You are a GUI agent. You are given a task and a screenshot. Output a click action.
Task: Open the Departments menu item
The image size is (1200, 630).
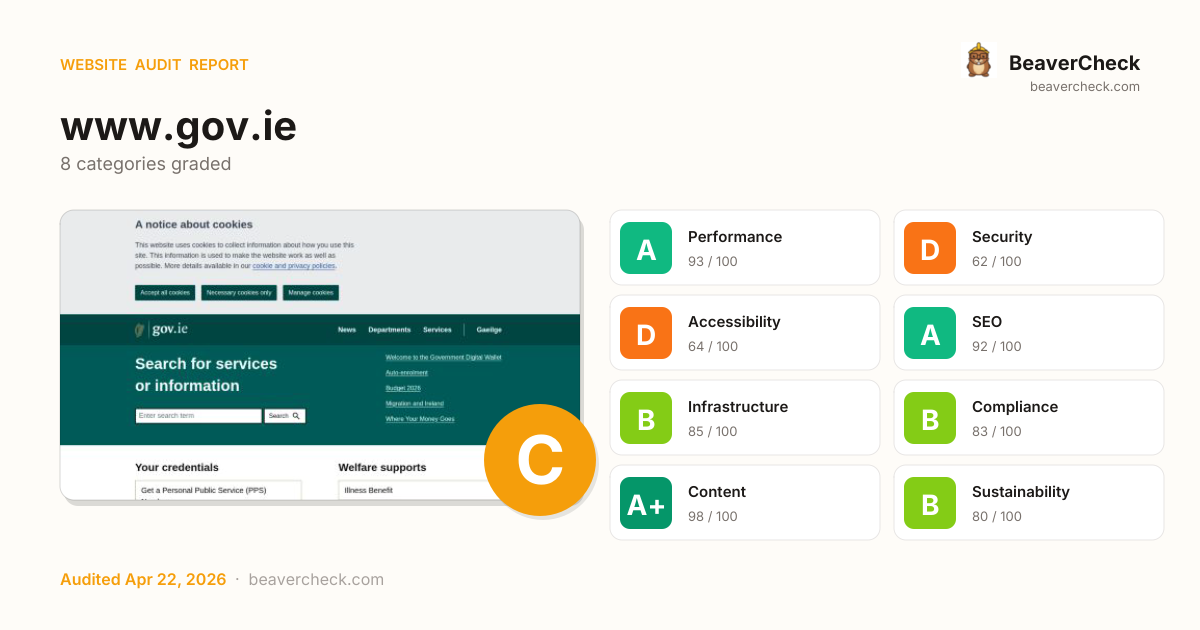389,330
